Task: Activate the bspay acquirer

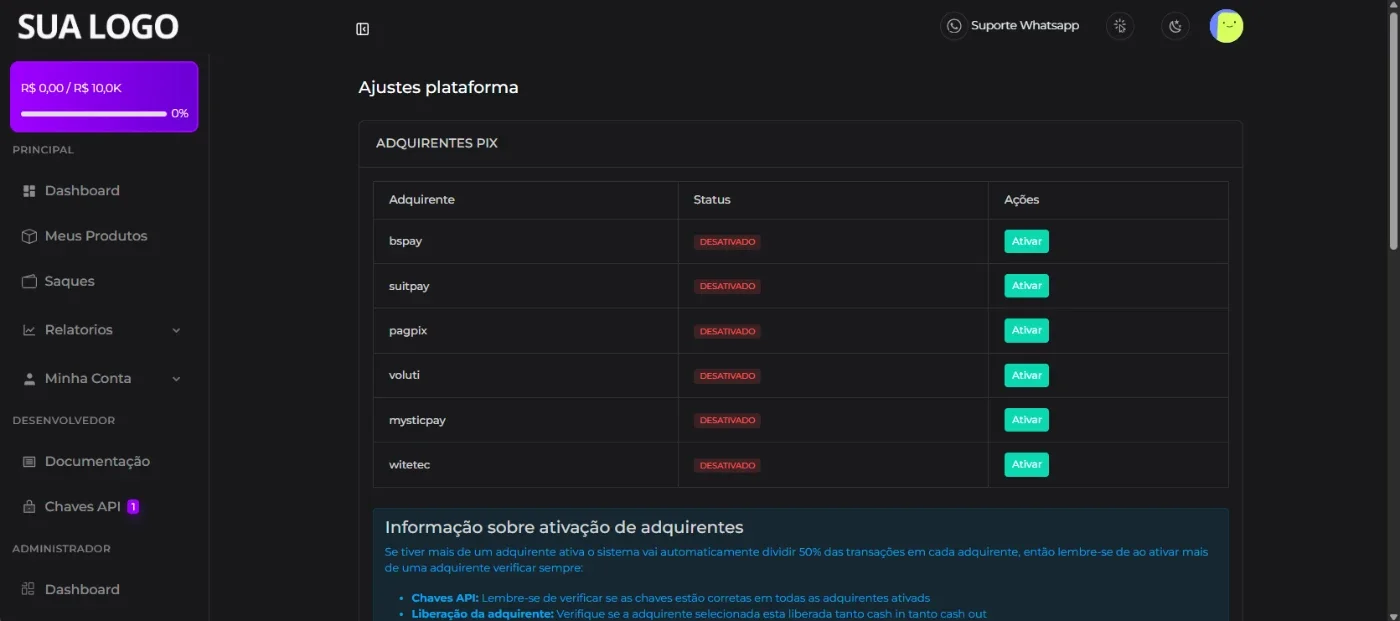Action: [1026, 241]
